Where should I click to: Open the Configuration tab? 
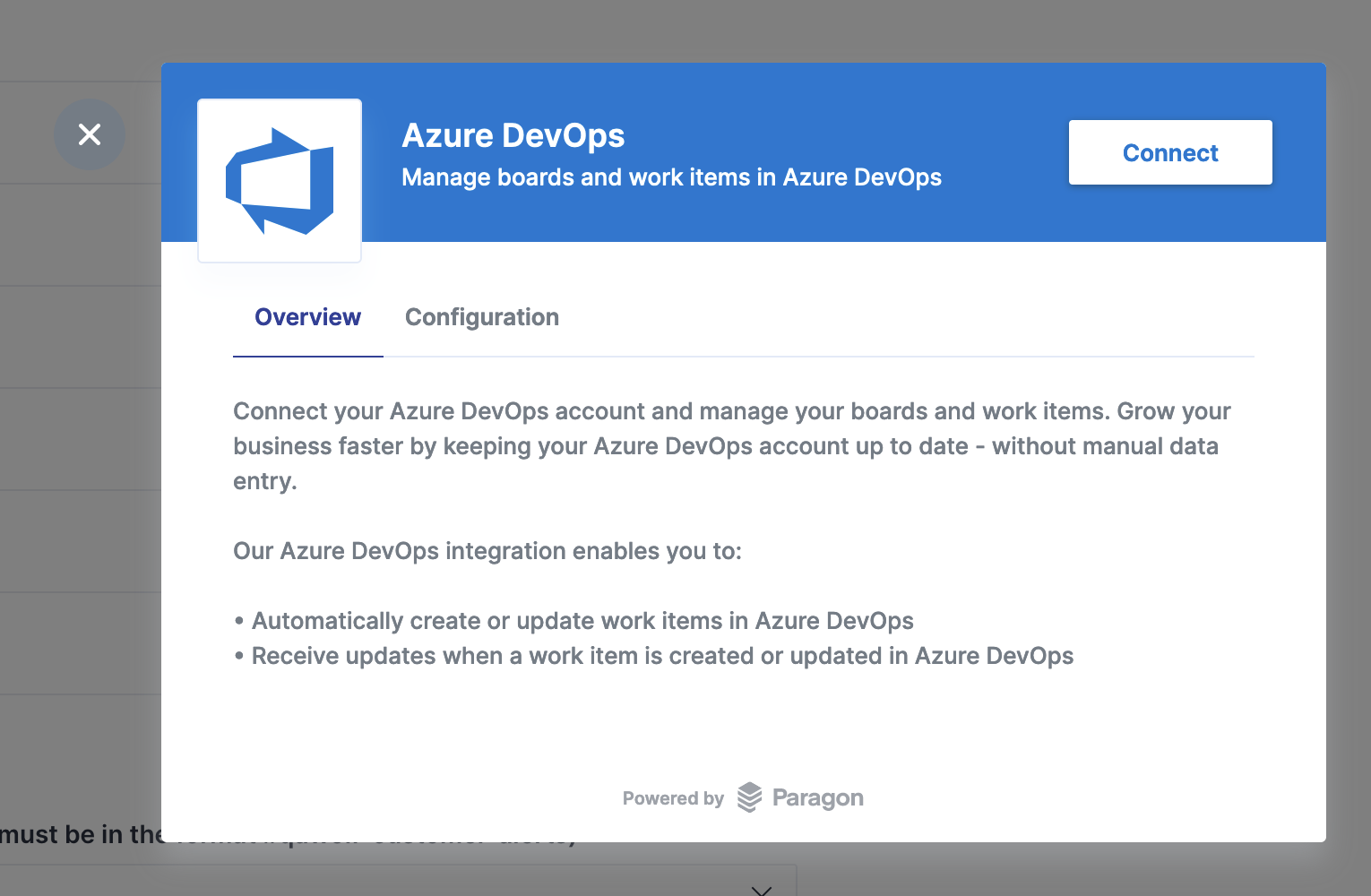coord(482,317)
